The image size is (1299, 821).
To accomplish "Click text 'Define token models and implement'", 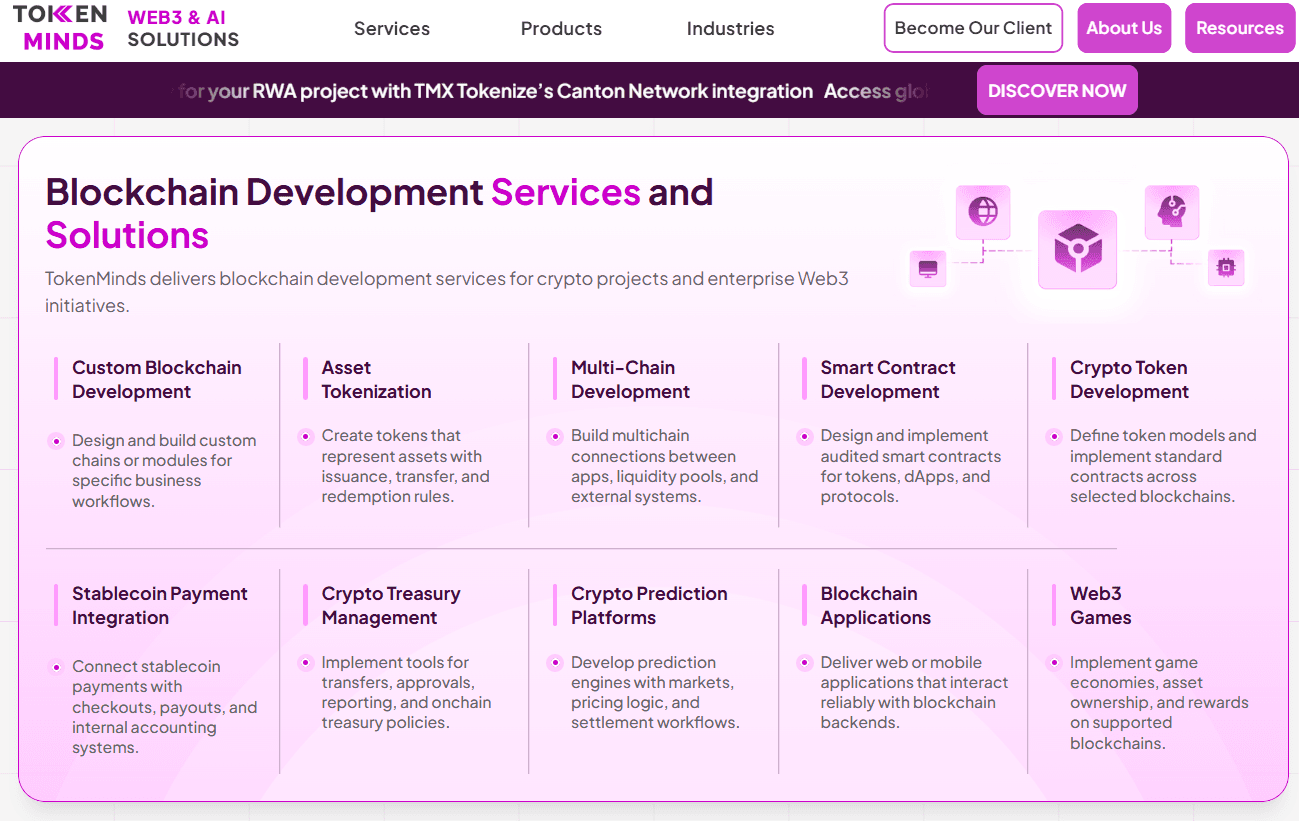I will (x=1163, y=466).
